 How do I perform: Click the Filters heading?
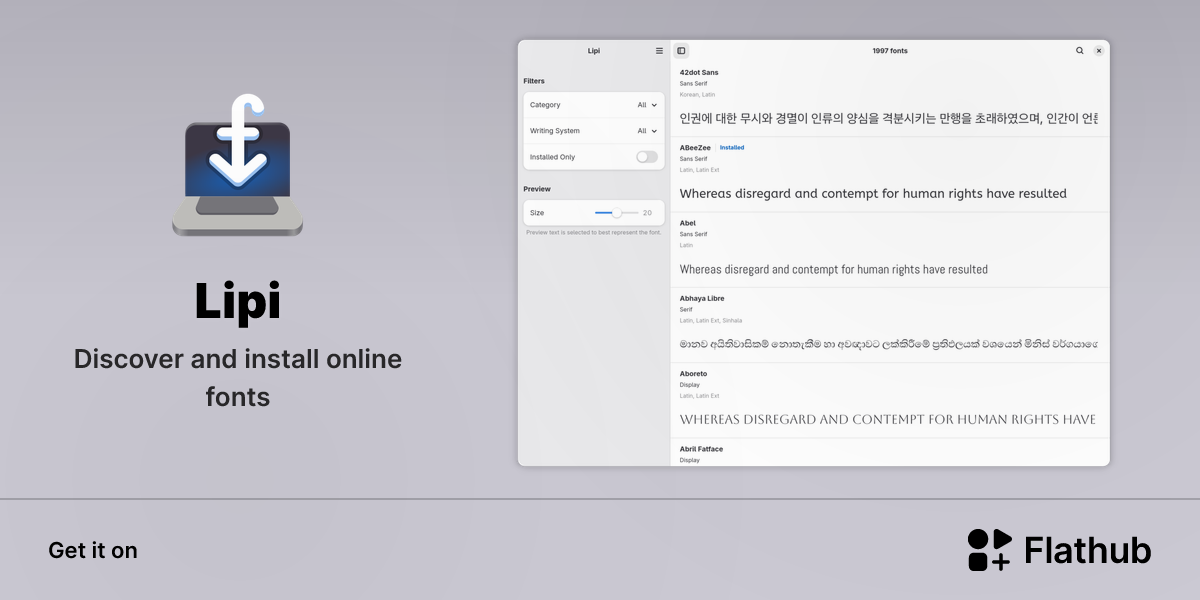[534, 81]
